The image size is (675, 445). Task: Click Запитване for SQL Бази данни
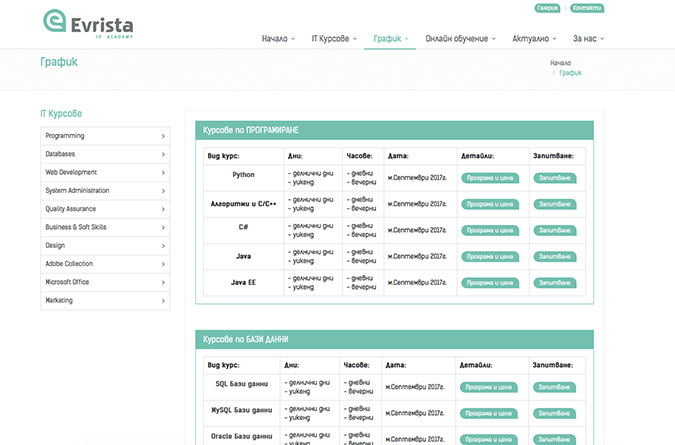(554, 387)
